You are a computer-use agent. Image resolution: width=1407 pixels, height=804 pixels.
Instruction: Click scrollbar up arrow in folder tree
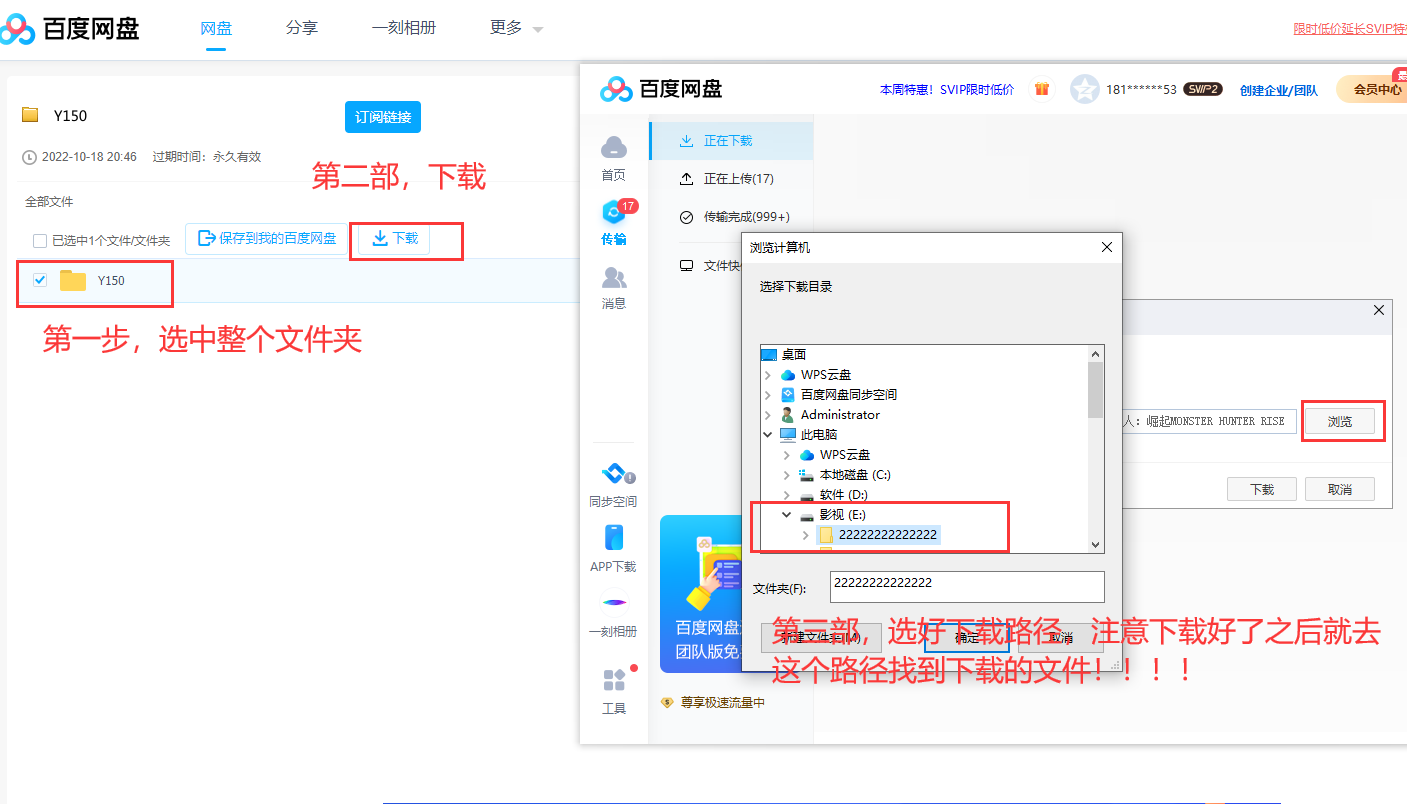pos(1096,353)
